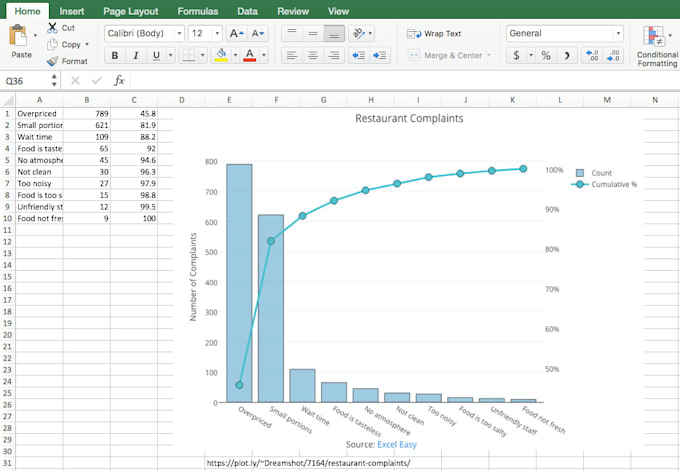Apply percent style with the % icon
The height and width of the screenshot is (471, 680).
[x=546, y=56]
